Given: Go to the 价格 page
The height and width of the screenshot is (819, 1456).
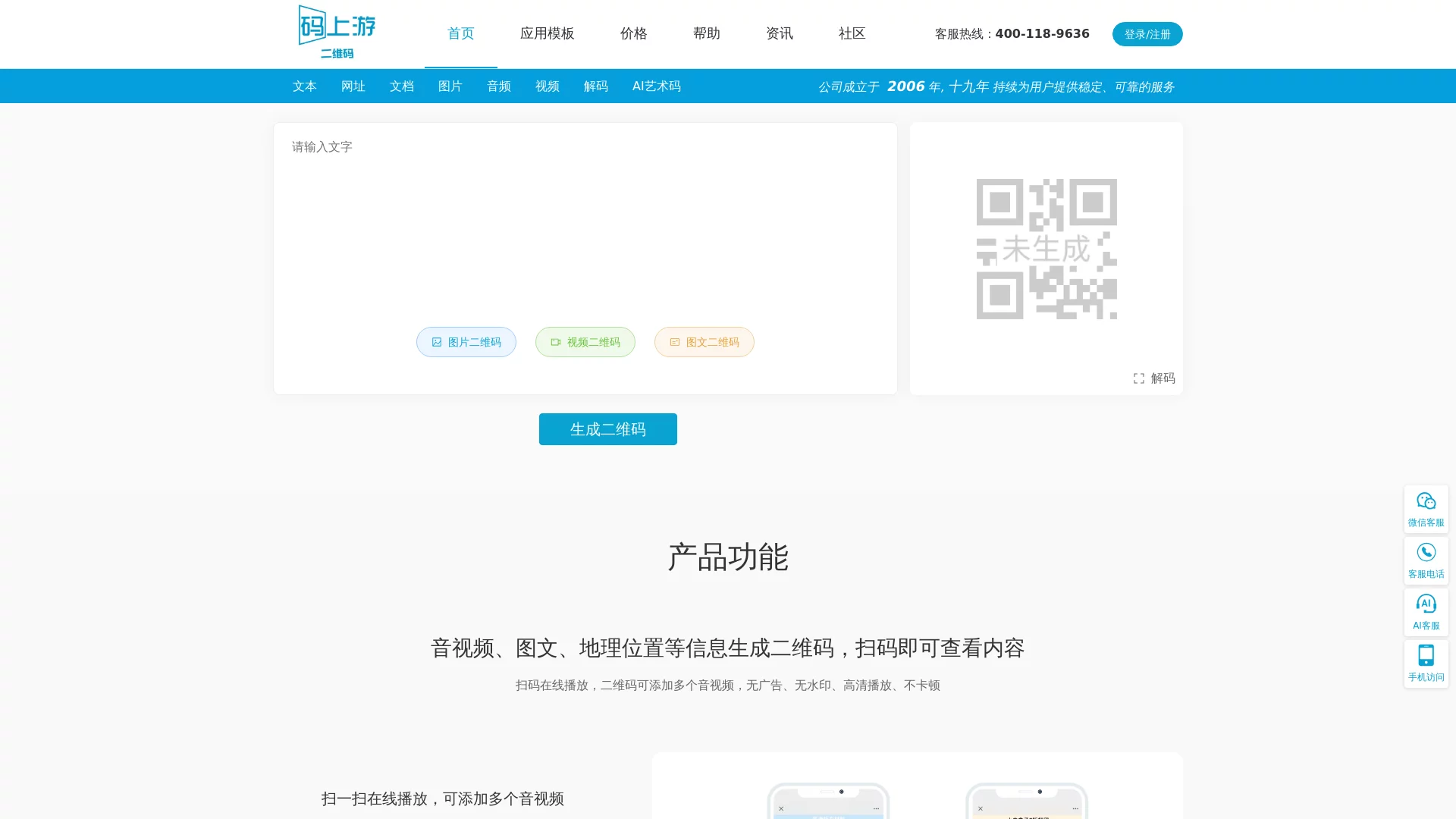Looking at the screenshot, I should [634, 33].
